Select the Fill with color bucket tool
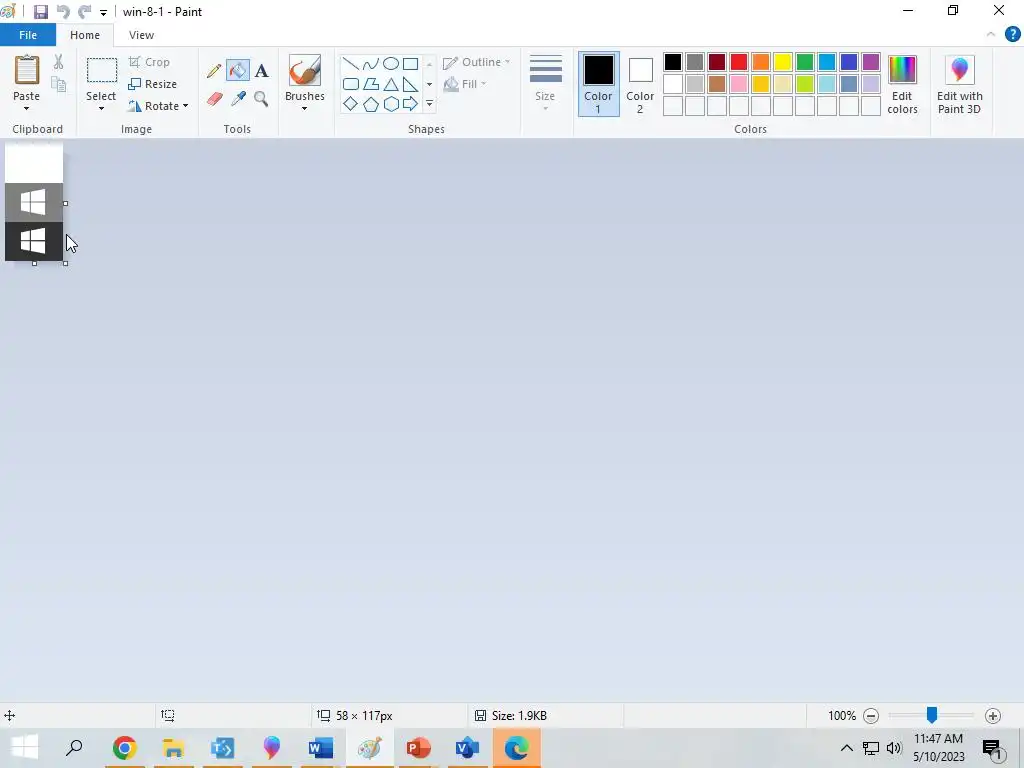The image size is (1024, 768). 238,71
